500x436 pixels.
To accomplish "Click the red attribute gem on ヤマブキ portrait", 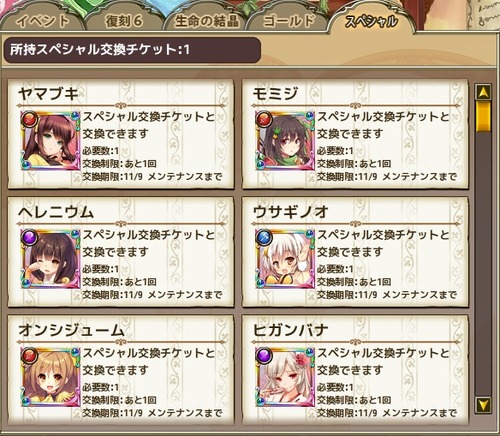I will 29,119.
